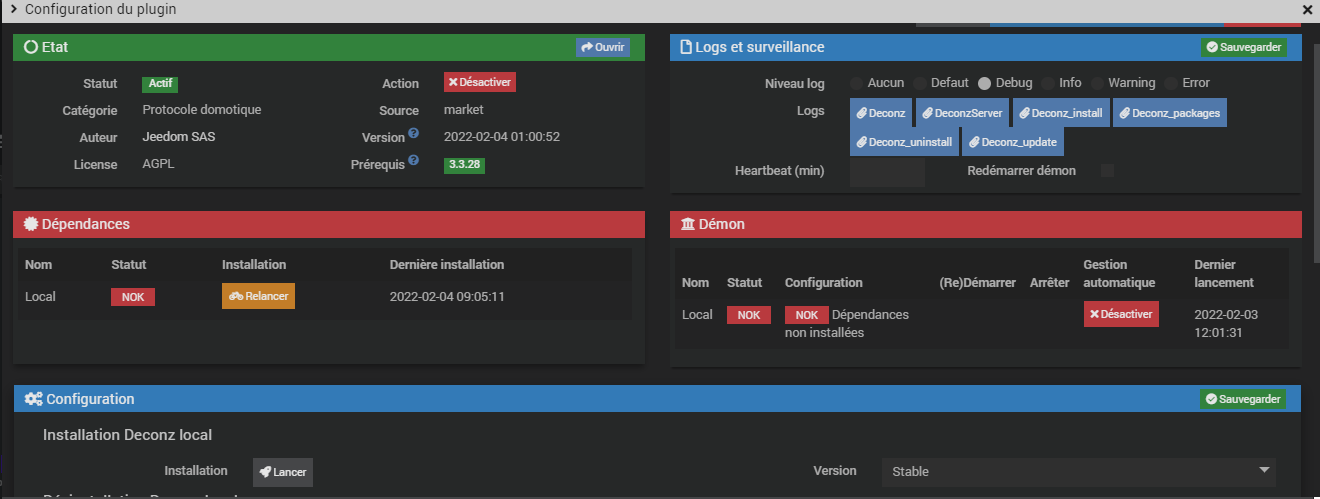Click the red Désactiver button next to Action
Screen dimensions: 1320x499
(480, 83)
